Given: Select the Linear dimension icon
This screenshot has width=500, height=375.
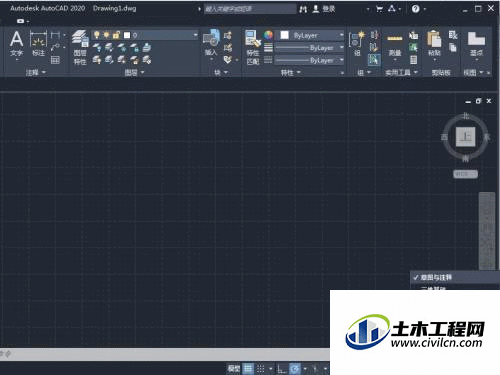Looking at the screenshot, I should coord(55,35).
